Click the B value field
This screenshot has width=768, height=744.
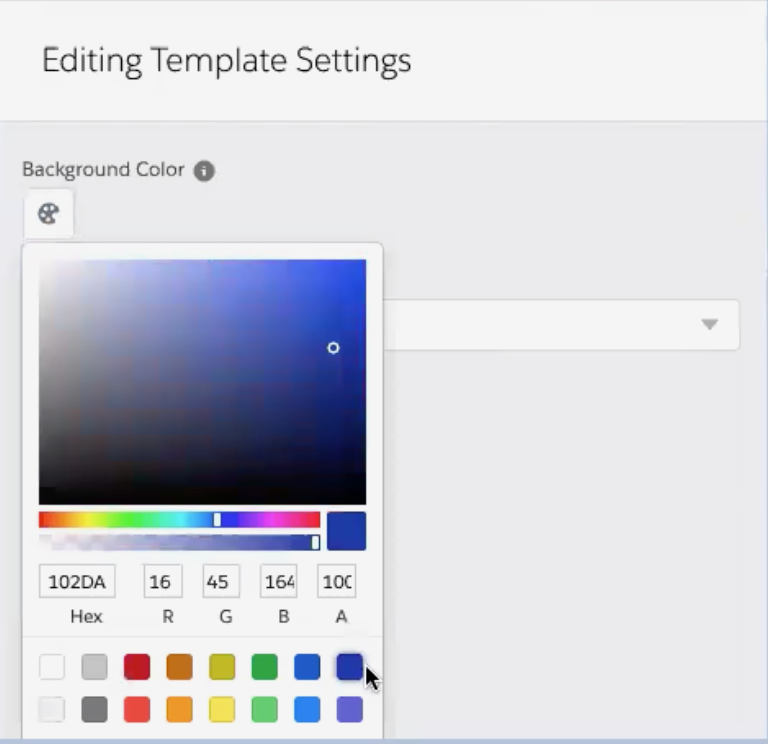pyautogui.click(x=279, y=581)
